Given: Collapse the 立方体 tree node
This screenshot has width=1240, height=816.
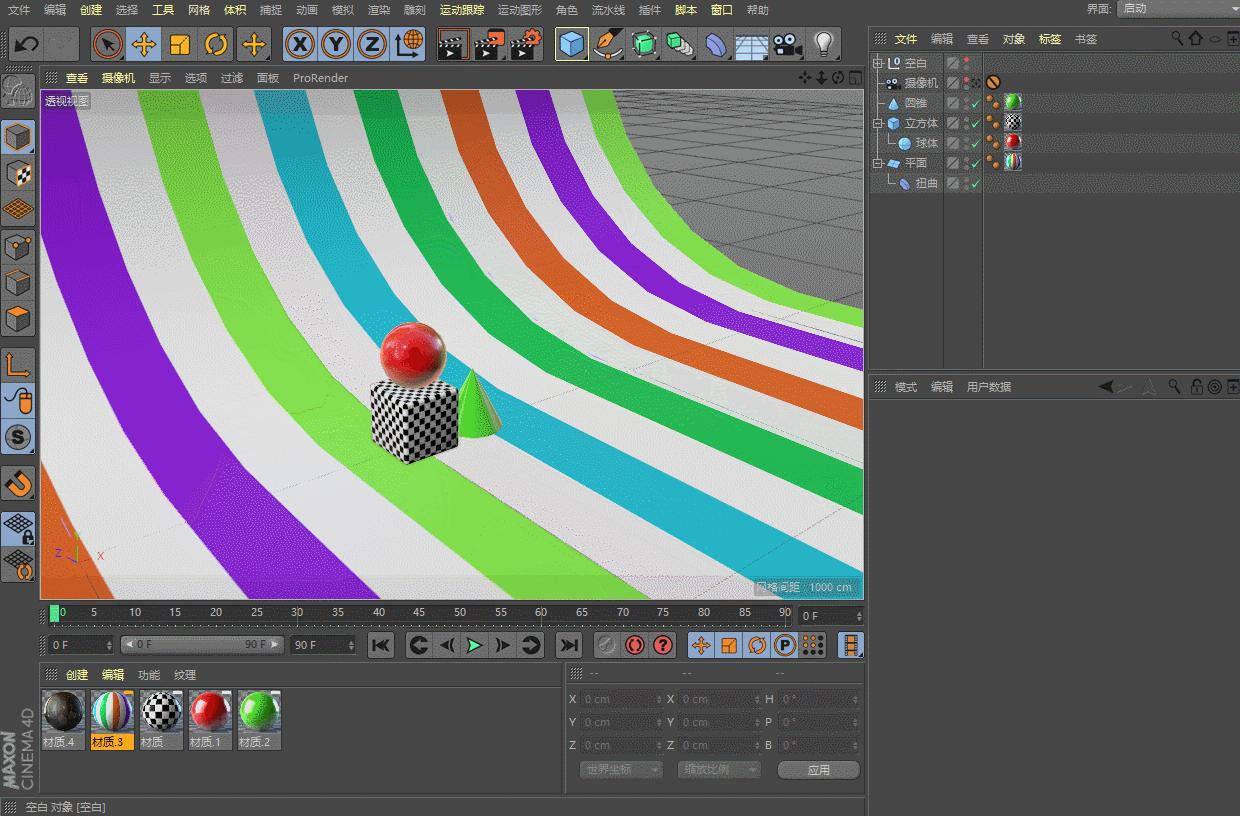Looking at the screenshot, I should [878, 123].
